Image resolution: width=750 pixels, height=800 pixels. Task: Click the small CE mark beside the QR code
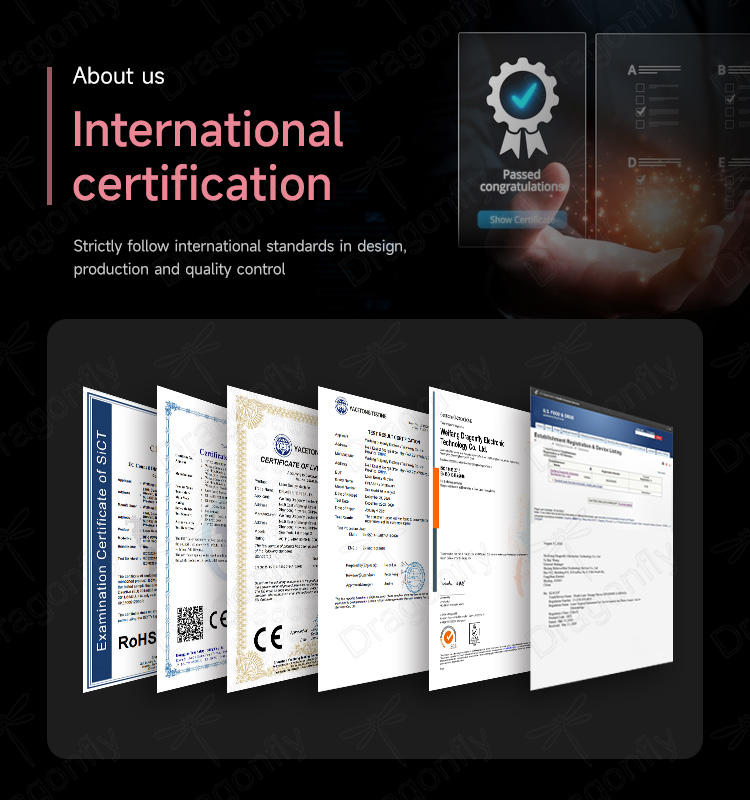tap(220, 620)
